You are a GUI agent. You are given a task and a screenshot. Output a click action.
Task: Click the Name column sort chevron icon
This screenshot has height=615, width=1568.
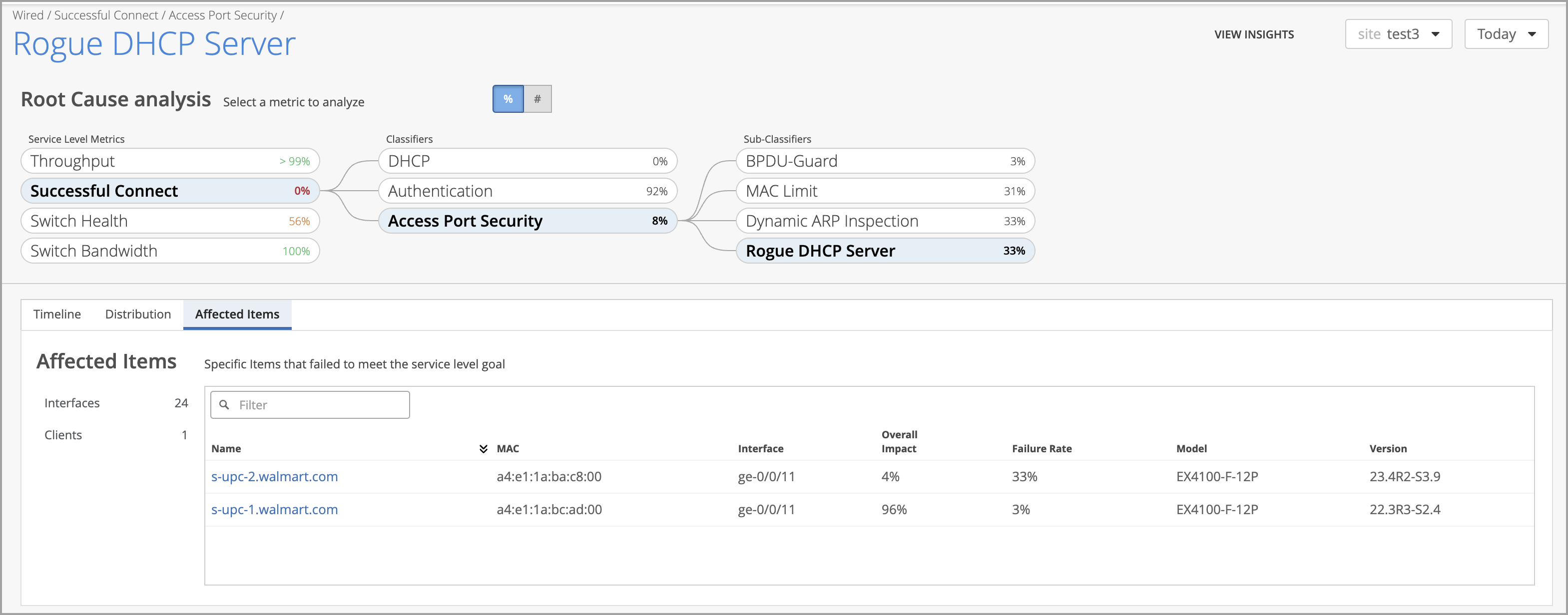click(484, 449)
